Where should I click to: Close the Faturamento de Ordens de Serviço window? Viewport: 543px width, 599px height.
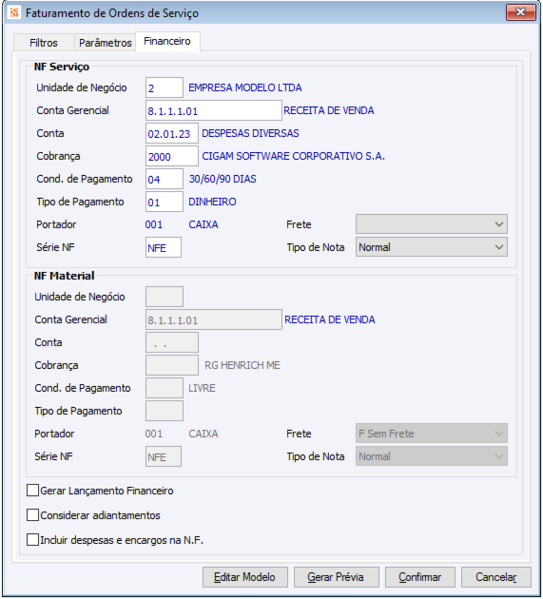(520, 12)
